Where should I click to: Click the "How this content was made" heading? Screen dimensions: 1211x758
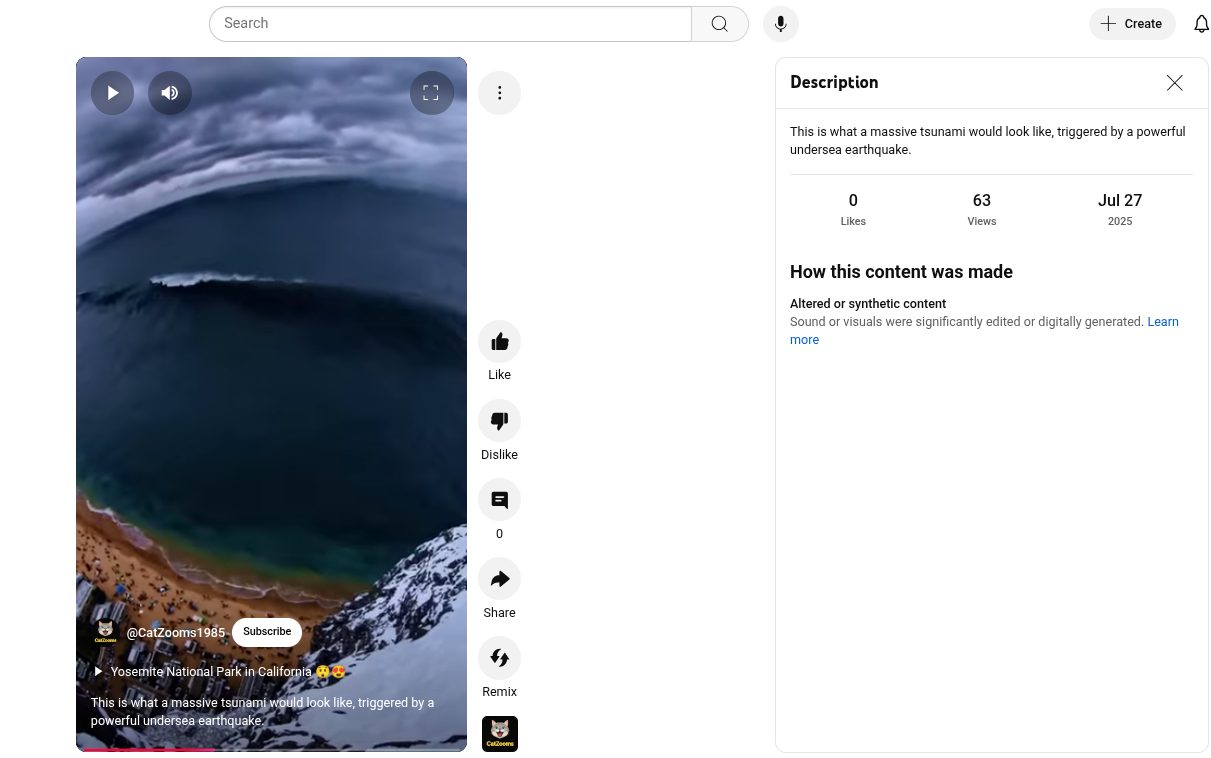pos(901,272)
